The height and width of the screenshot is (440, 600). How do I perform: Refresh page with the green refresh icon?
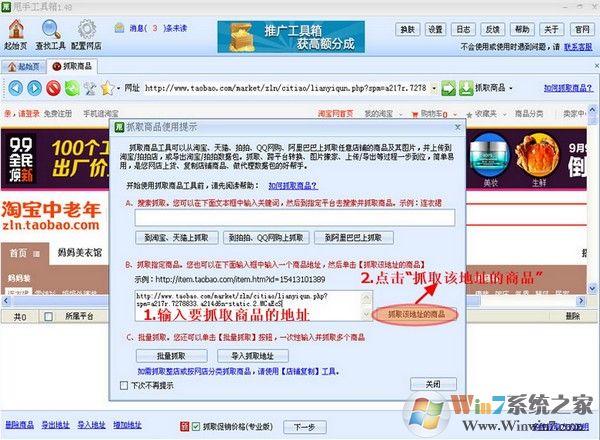(x=72, y=88)
